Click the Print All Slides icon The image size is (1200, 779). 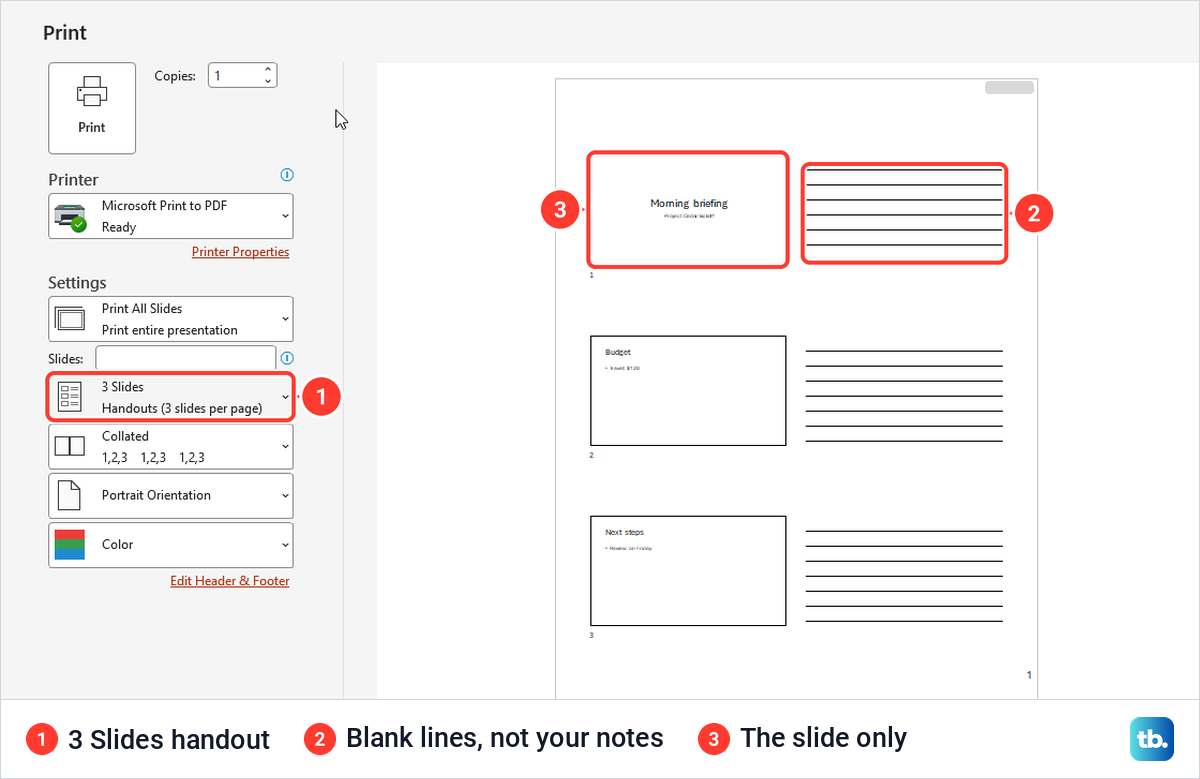click(71, 320)
